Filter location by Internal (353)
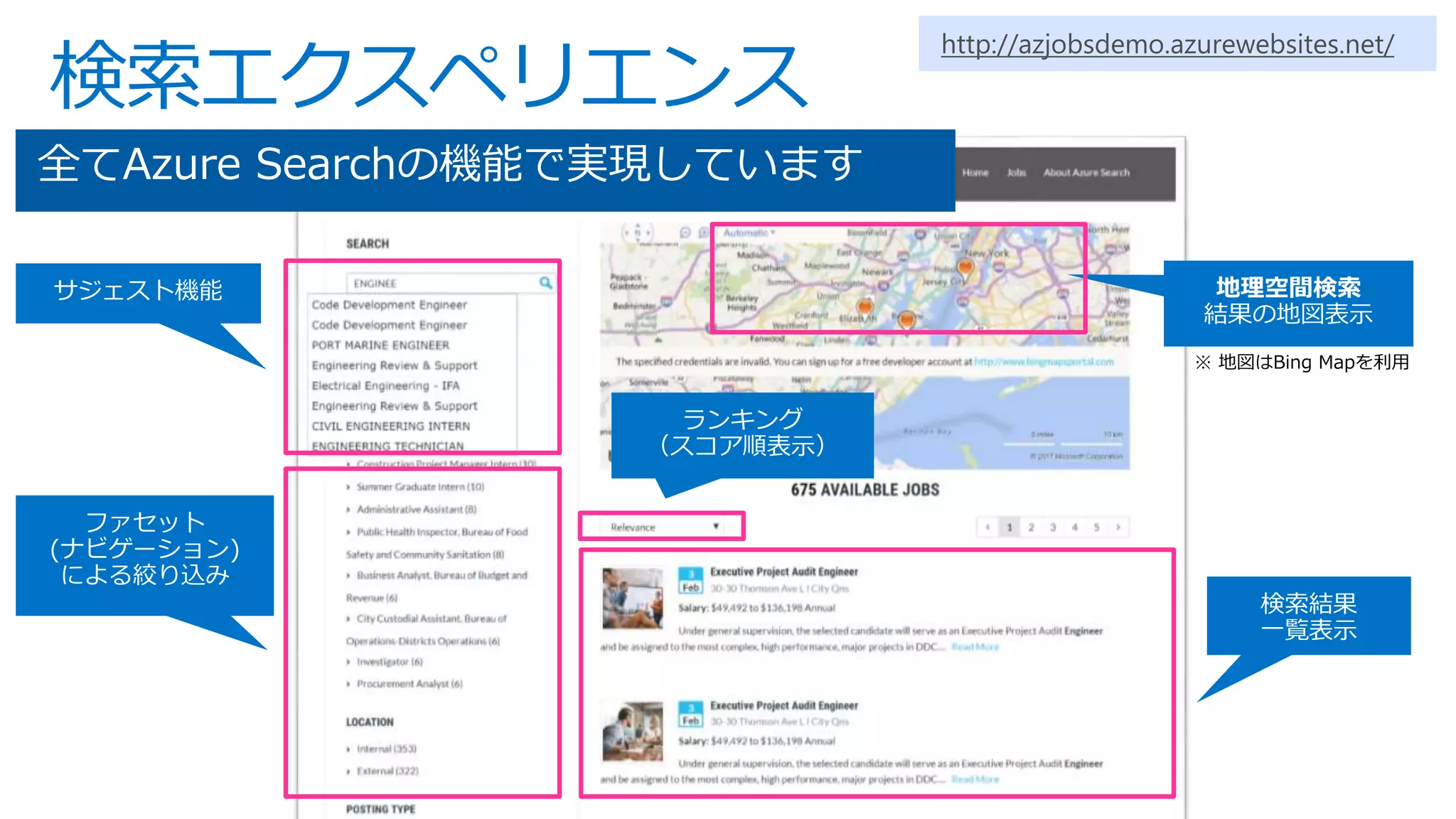1456x819 pixels. tap(386, 749)
